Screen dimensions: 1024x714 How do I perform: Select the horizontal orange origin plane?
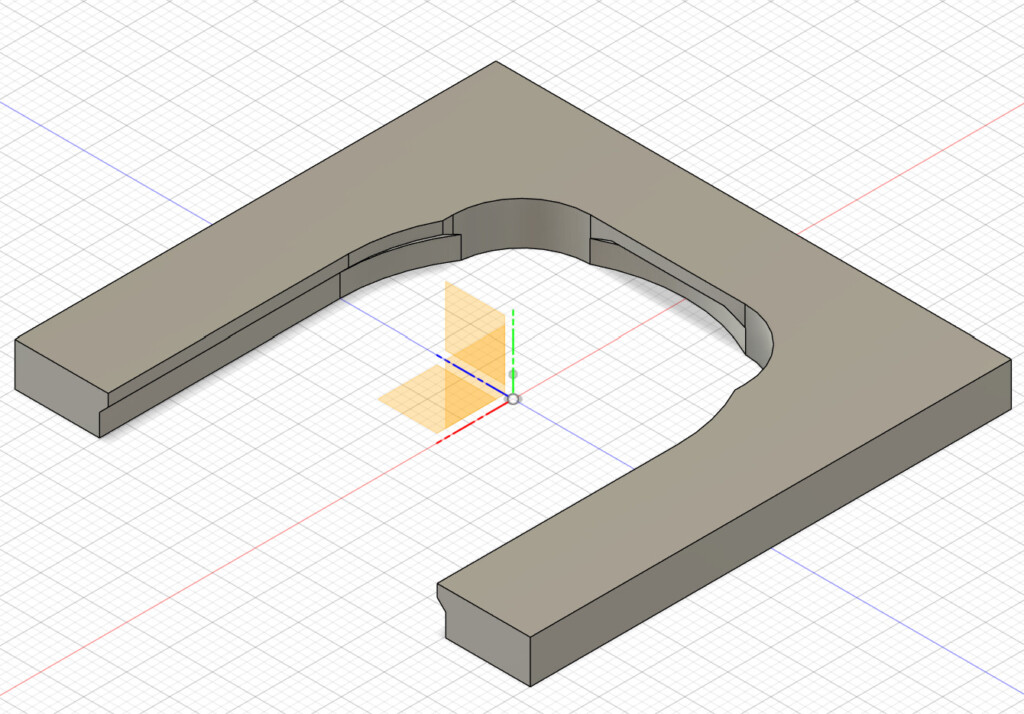pos(439,400)
